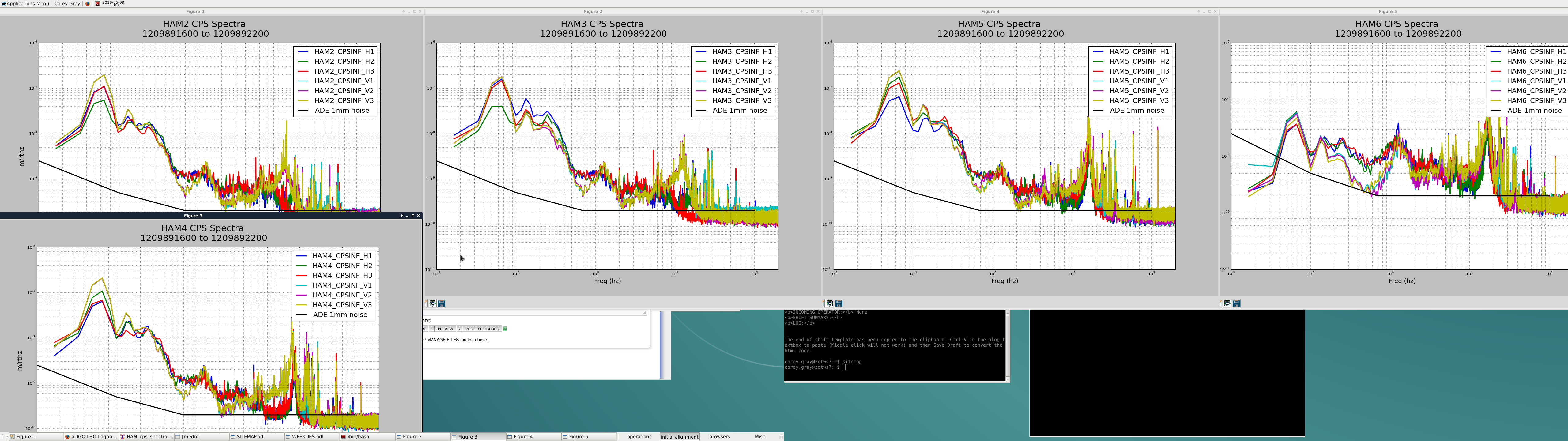The width and height of the screenshot is (1568, 441).
Task: Focus /bin/bash terminal from taskbar
Action: coord(358,437)
